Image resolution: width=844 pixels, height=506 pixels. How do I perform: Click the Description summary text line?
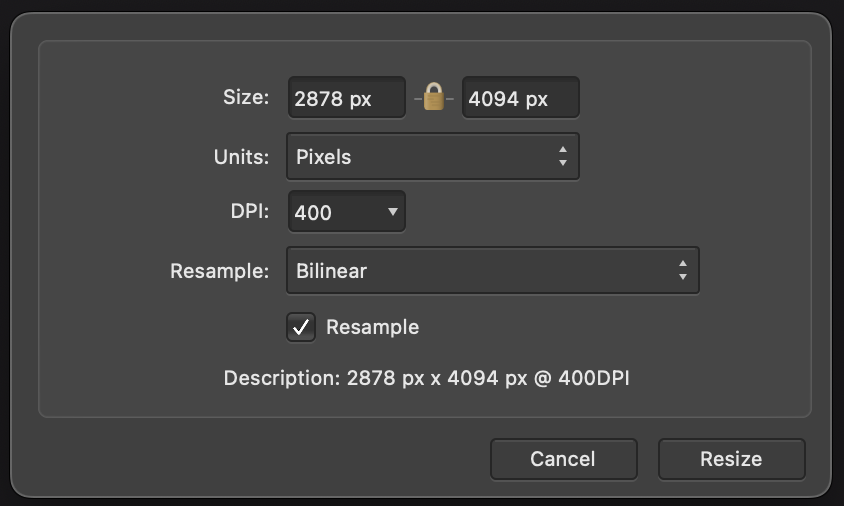point(426,378)
